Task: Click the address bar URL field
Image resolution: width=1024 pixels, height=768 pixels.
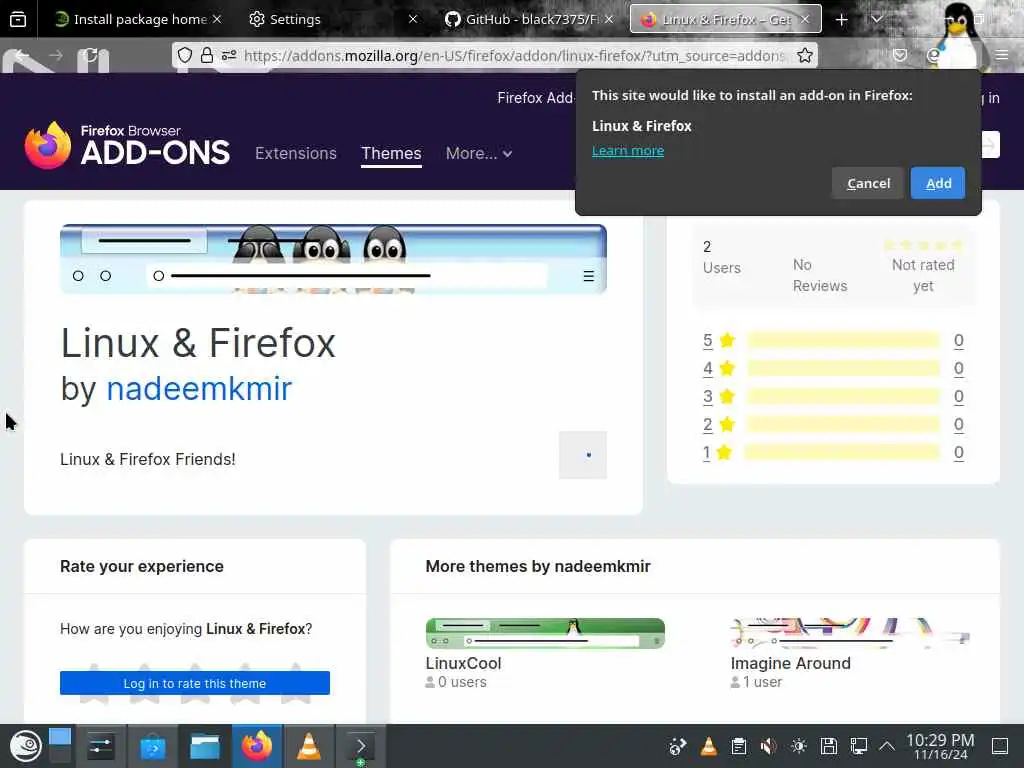Action: click(x=514, y=56)
